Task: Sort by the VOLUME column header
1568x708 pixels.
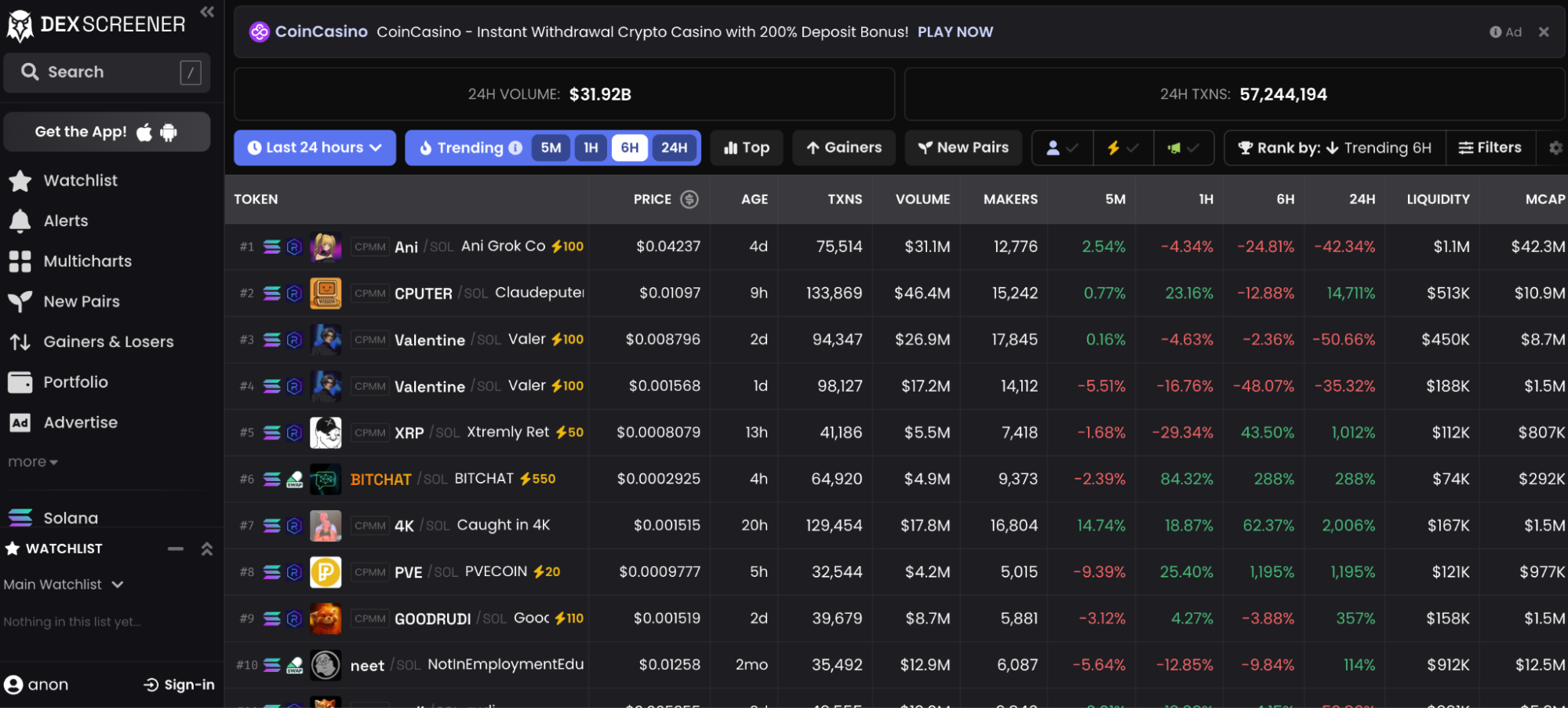Action: (922, 199)
